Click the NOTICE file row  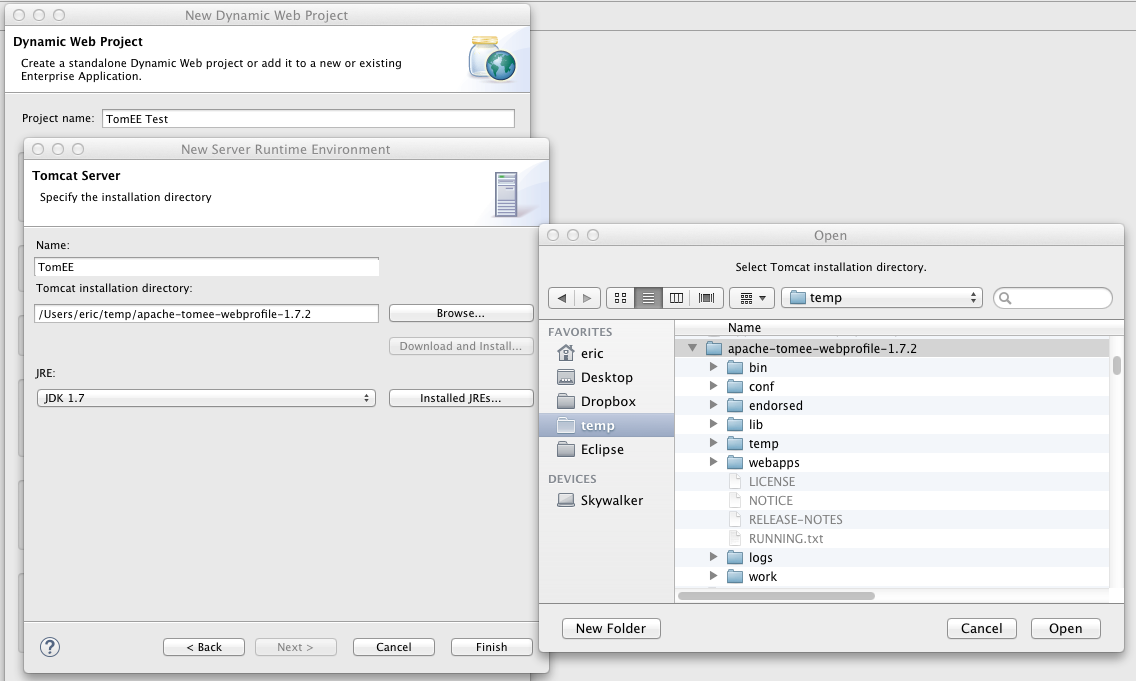click(x=892, y=500)
